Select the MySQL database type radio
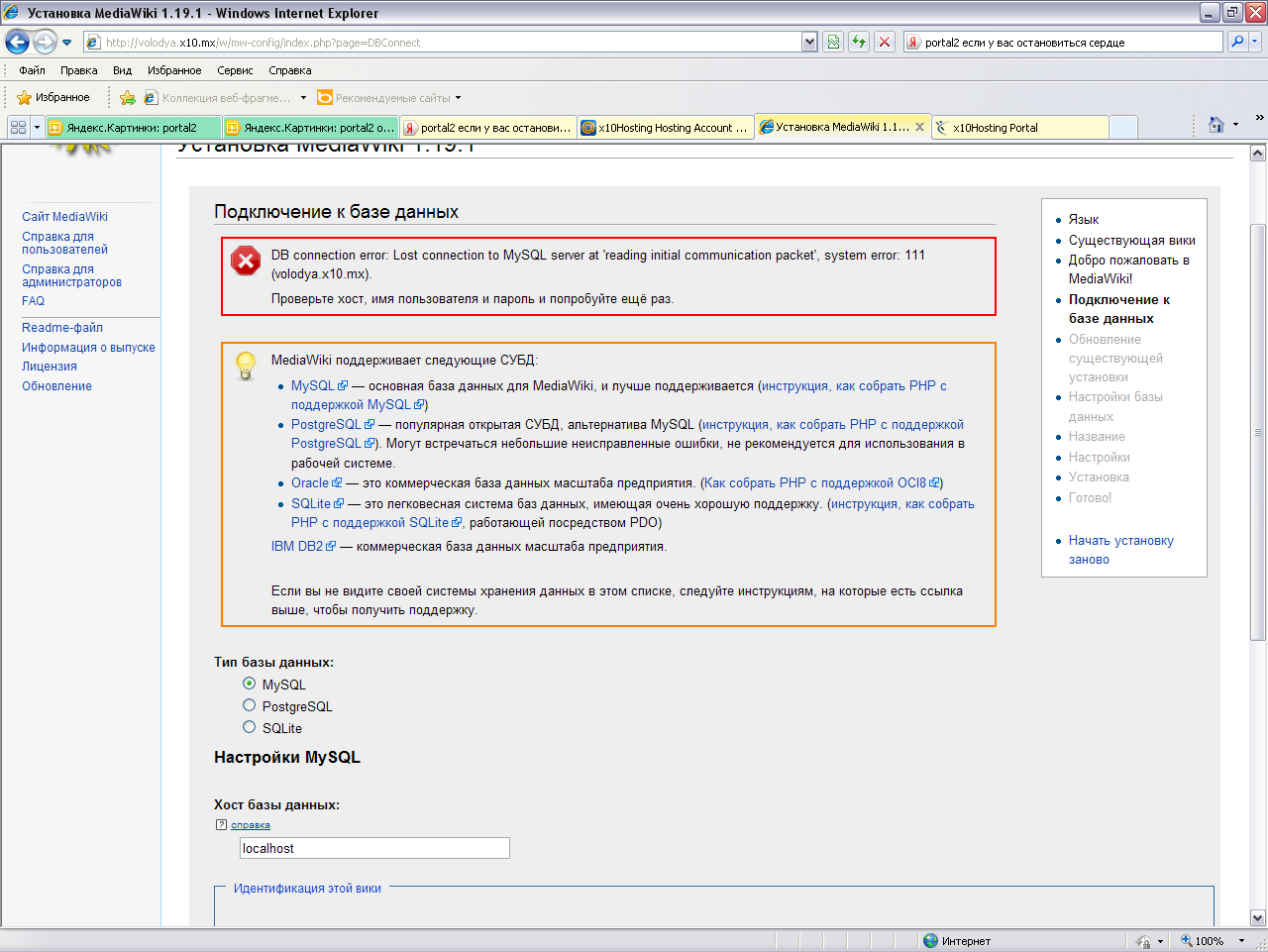 tap(250, 684)
